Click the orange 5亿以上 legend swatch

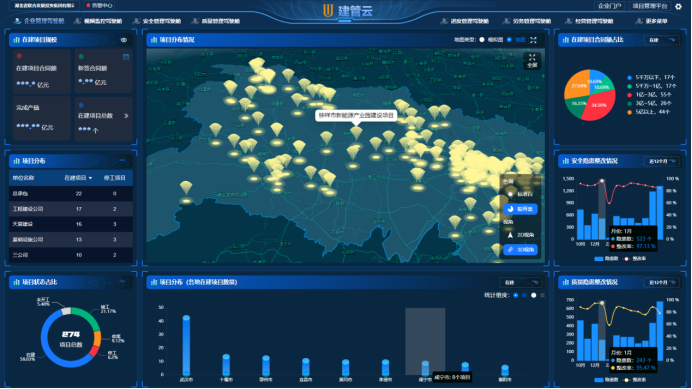[629, 112]
